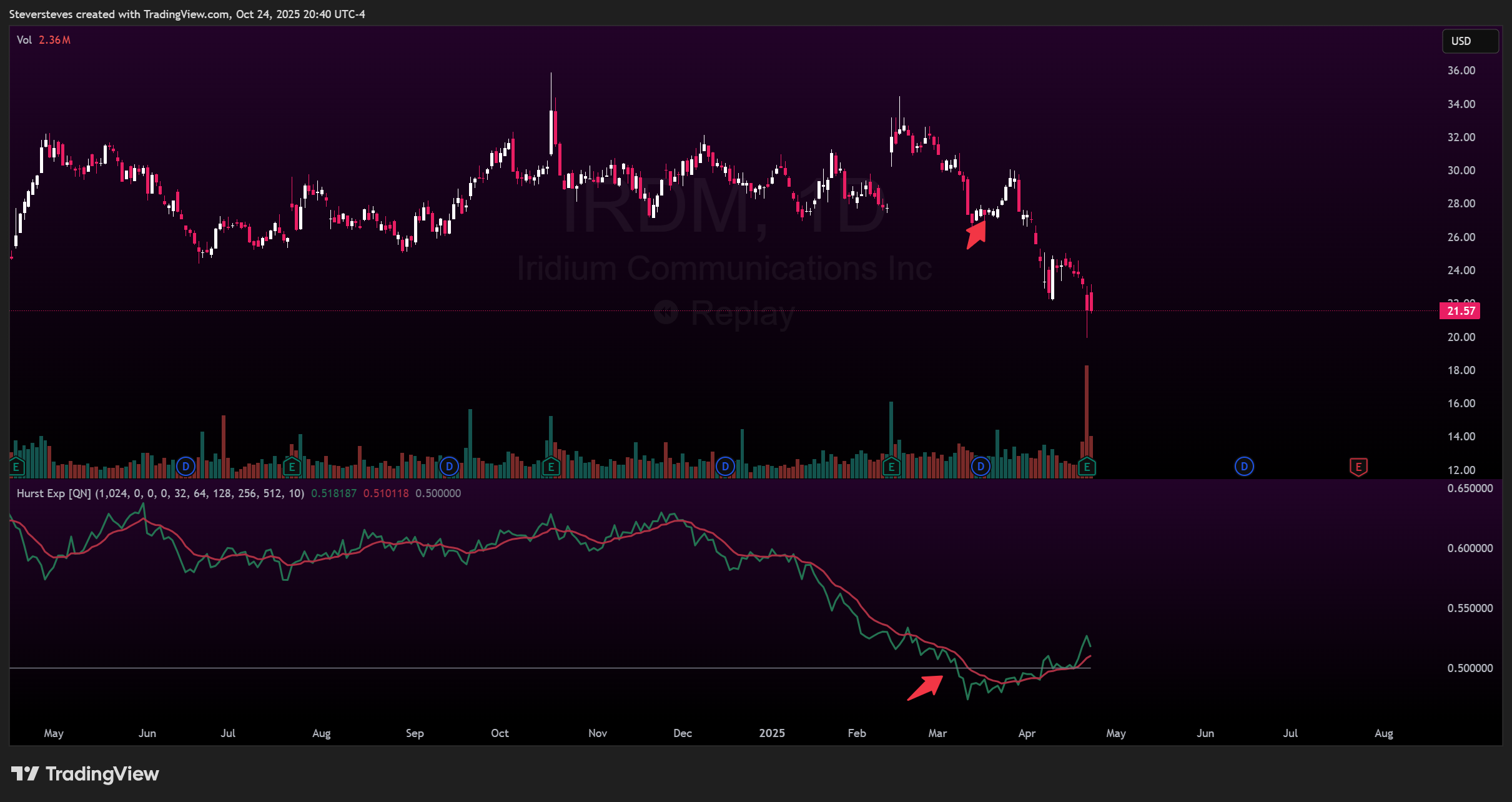Click the future dividend D marker in June 2025
The image size is (1512, 802).
click(x=1244, y=467)
